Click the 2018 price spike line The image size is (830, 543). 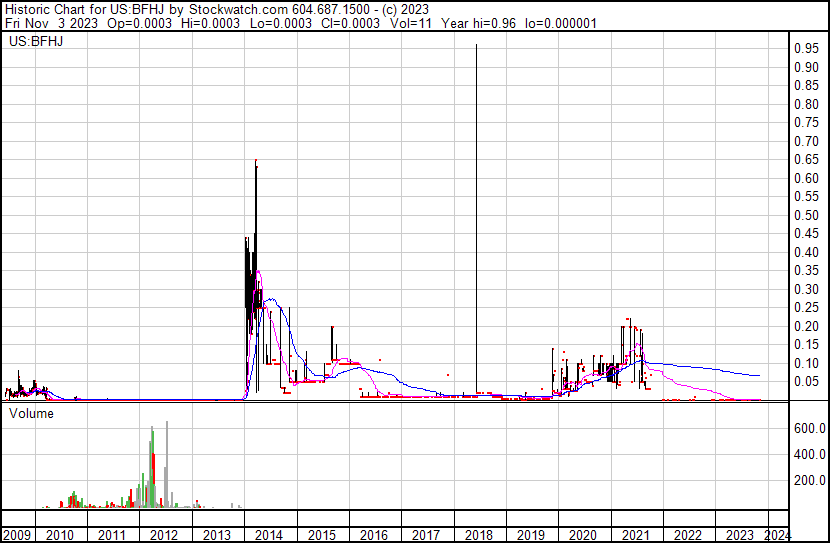pyautogui.click(x=476, y=220)
